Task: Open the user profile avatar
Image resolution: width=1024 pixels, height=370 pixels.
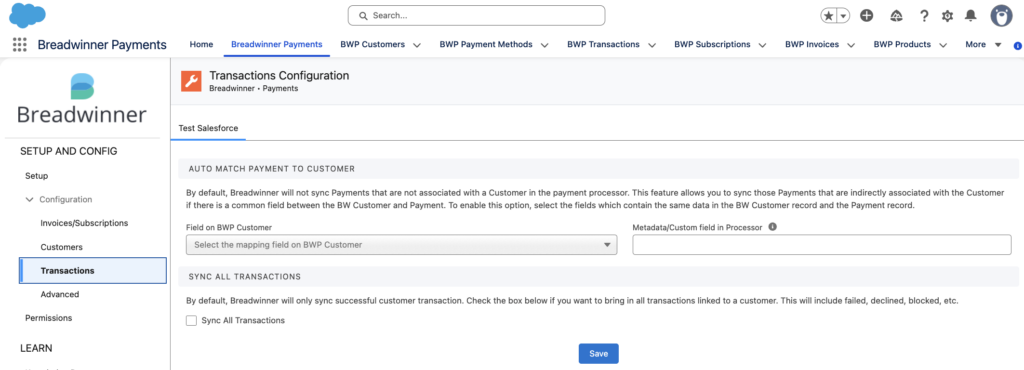Action: pos(1001,16)
